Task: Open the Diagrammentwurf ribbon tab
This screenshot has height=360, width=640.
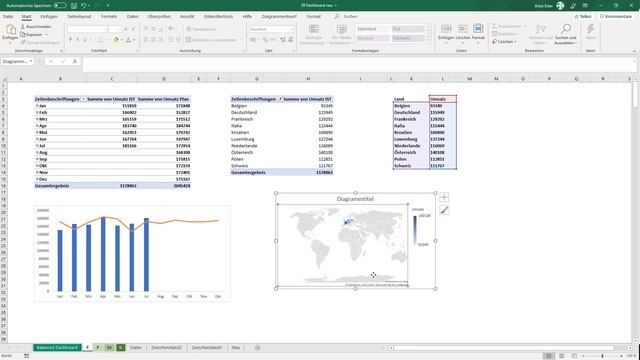Action: tap(279, 16)
